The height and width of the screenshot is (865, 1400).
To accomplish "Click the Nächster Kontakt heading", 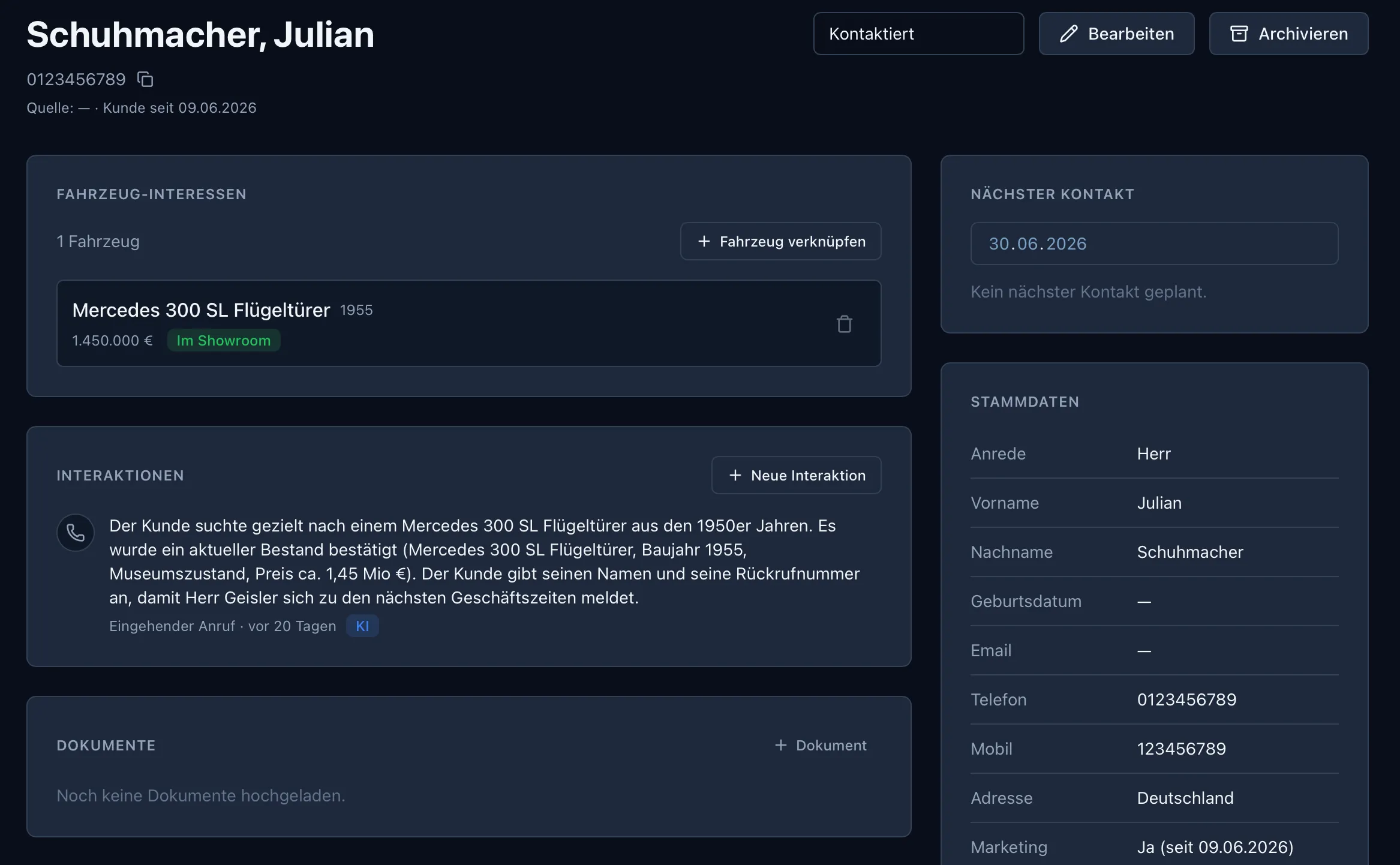I will [1052, 194].
